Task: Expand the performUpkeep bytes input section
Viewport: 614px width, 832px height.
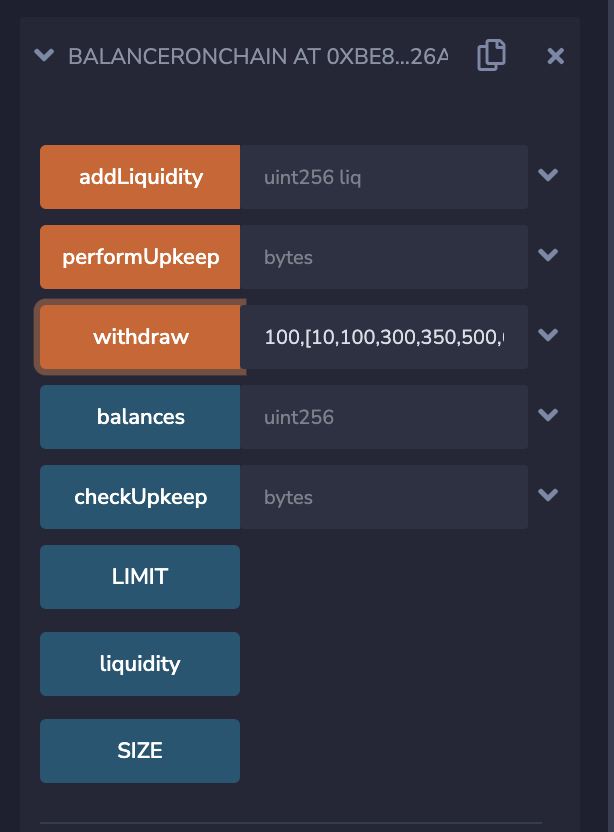Action: [548, 254]
